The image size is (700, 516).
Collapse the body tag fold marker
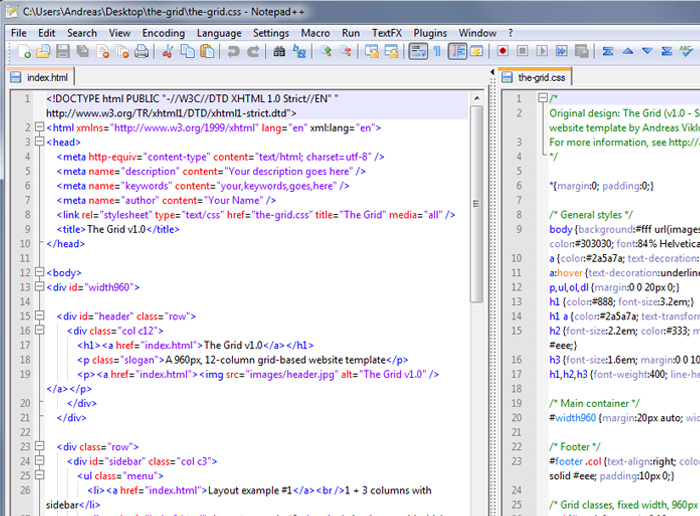(x=40, y=272)
